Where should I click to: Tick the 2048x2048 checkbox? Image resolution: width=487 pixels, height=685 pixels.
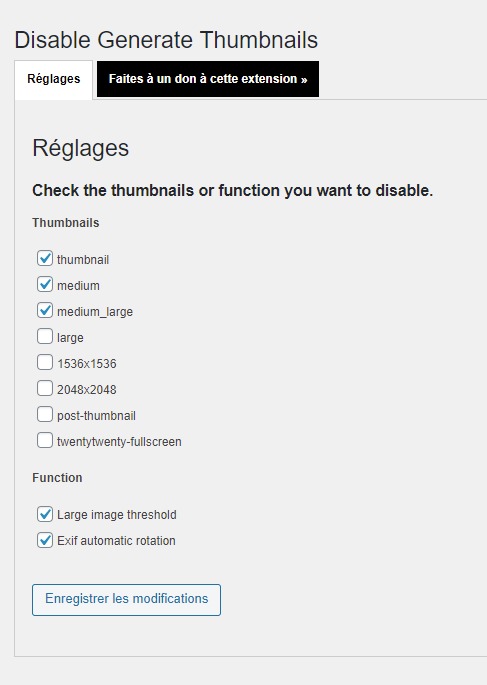point(45,388)
